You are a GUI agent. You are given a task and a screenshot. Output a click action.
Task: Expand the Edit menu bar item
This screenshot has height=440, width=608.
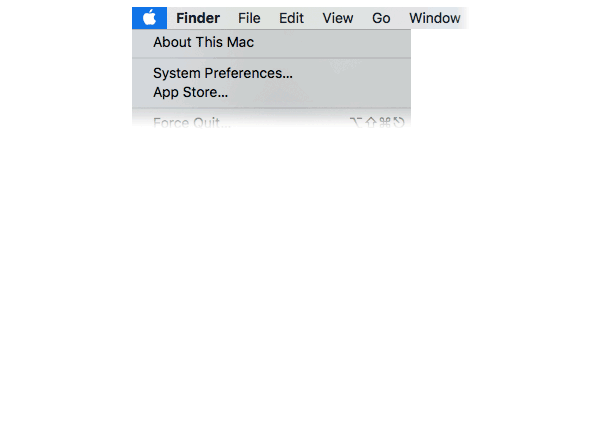[x=291, y=18]
